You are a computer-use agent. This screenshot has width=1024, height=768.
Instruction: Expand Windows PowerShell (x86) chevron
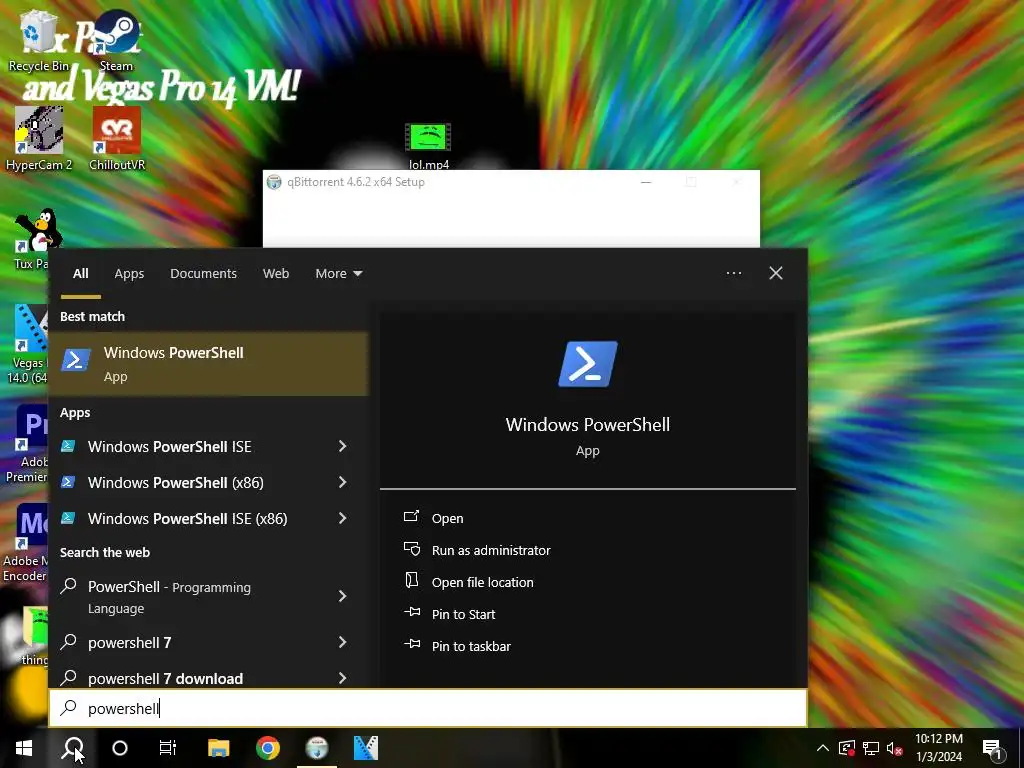click(x=343, y=482)
